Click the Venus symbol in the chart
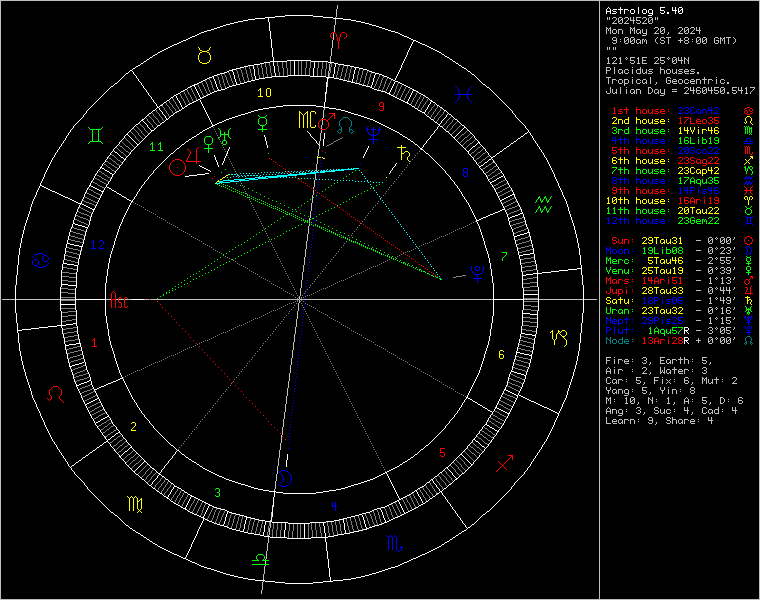The height and width of the screenshot is (600, 760). [x=208, y=144]
